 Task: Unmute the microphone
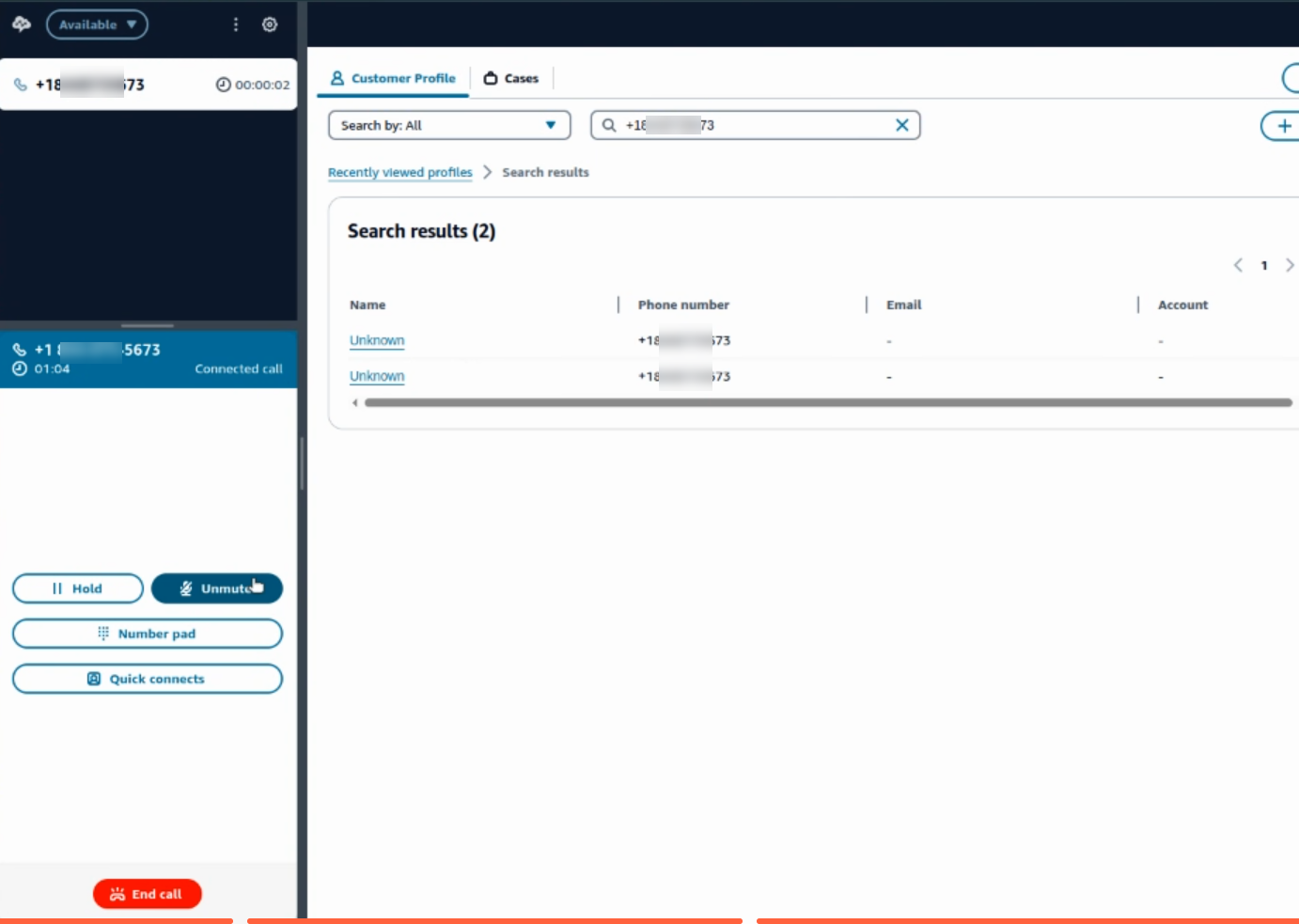217,588
